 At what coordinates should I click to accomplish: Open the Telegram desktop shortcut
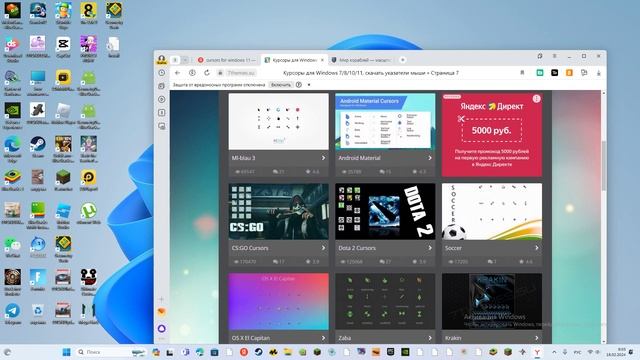[x=12, y=314]
